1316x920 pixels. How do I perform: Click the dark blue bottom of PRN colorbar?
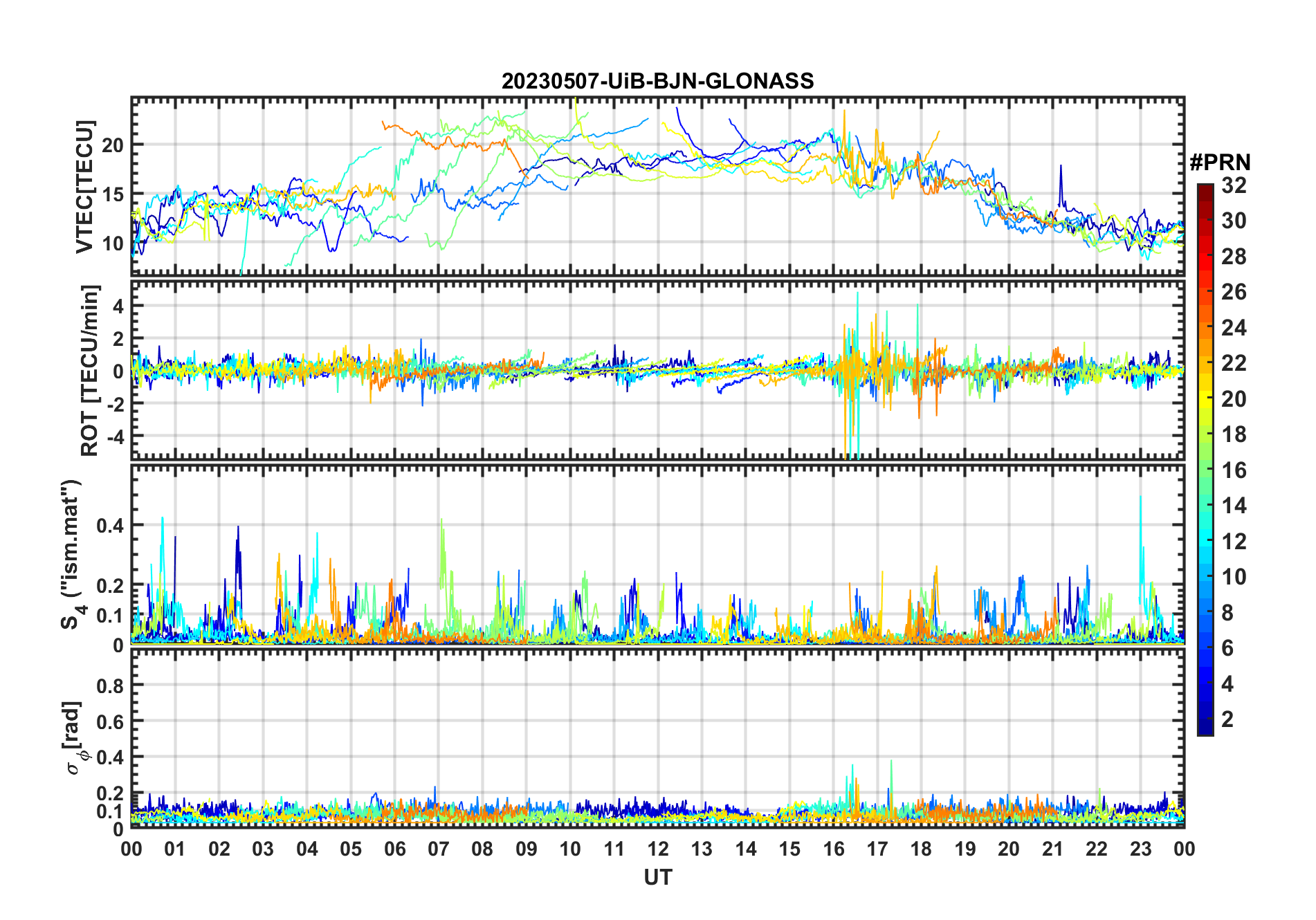(x=1205, y=728)
